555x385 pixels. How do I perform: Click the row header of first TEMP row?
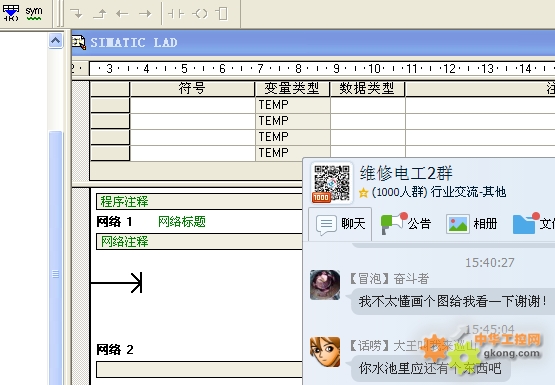pos(110,105)
